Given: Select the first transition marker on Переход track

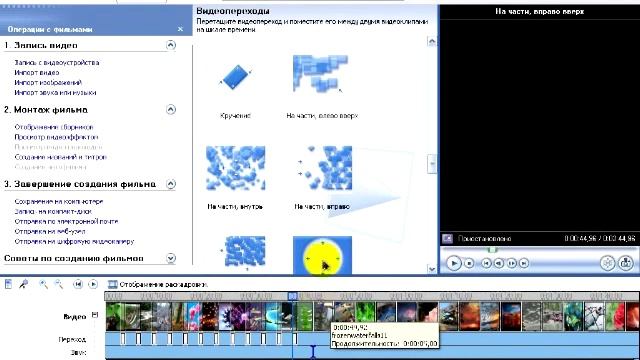Looking at the screenshot, I should click(123, 338).
